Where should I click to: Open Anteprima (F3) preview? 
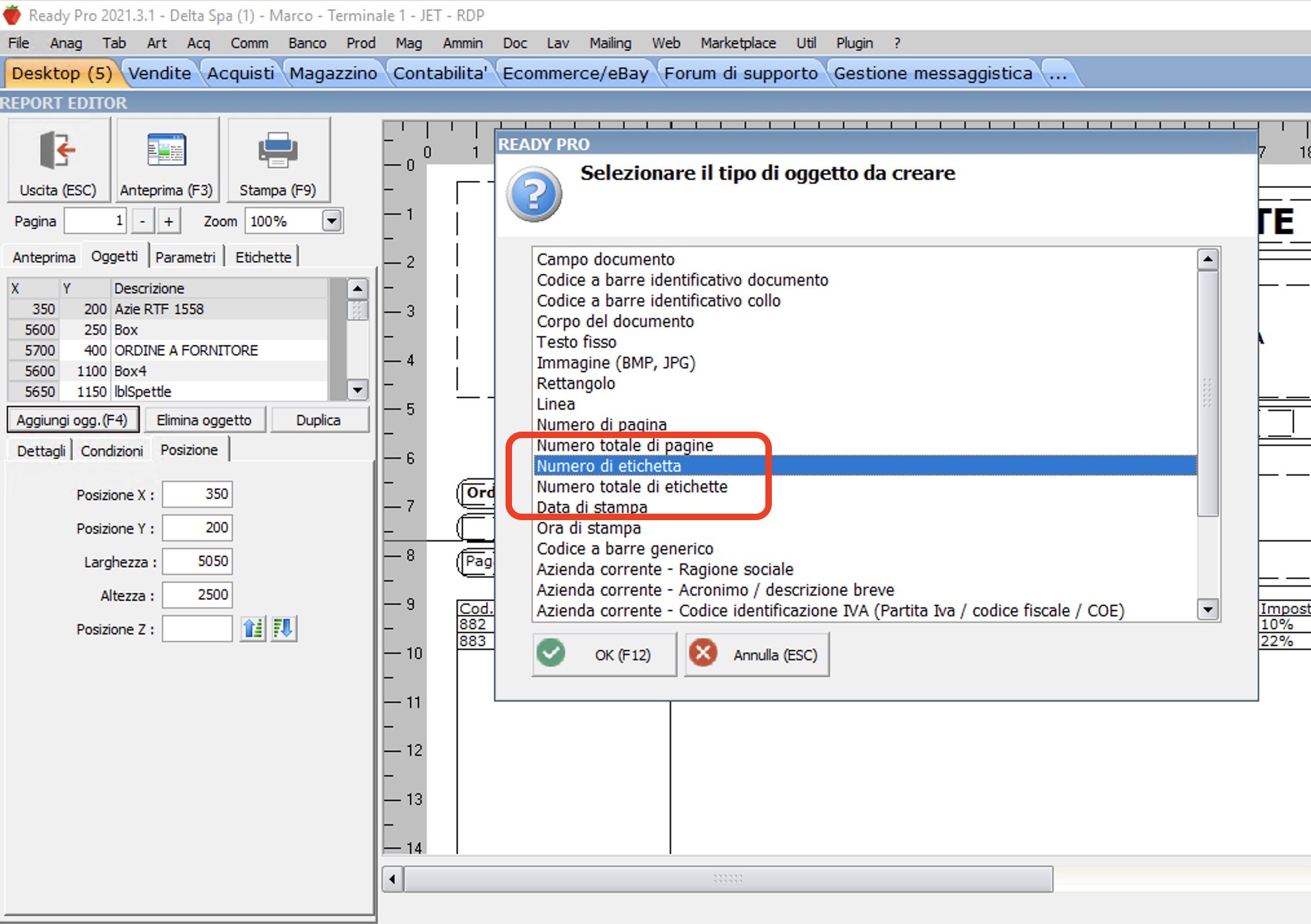166,160
